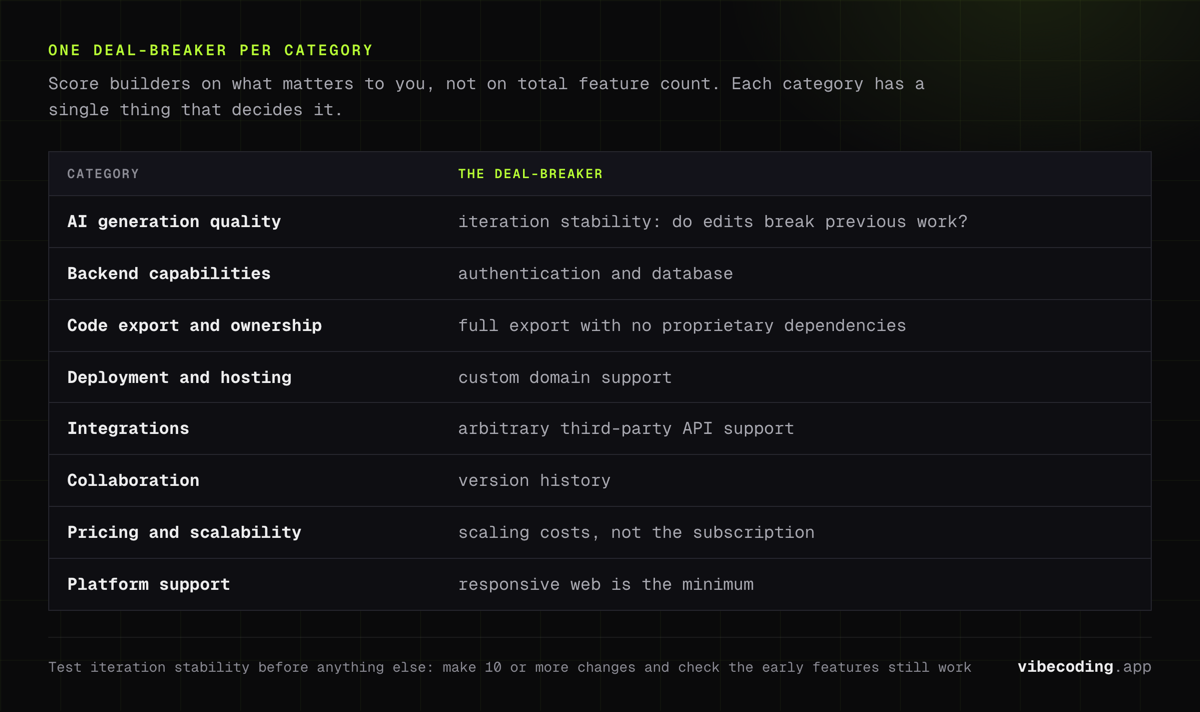Select the 'Pricing and scalability' cell
1200x712 pixels.
click(184, 533)
